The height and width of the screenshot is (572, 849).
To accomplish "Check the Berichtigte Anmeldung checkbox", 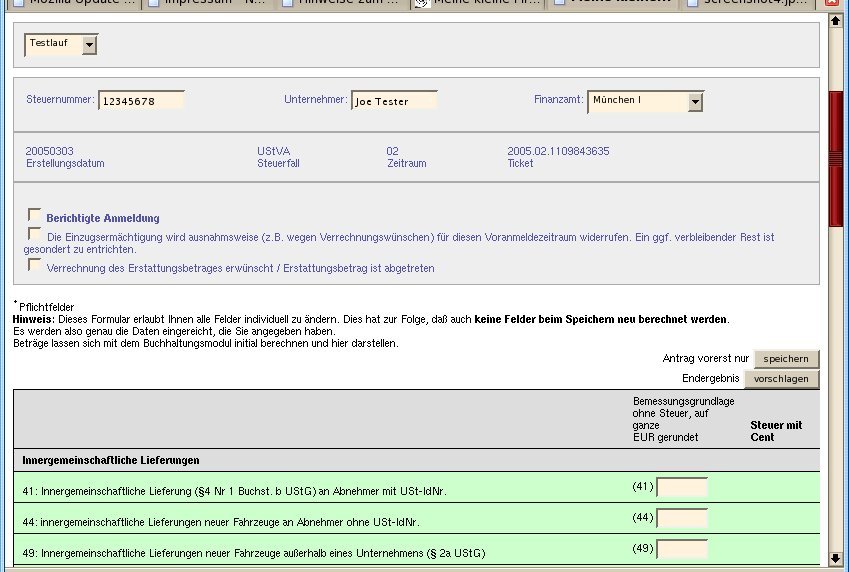I will pos(34,215).
